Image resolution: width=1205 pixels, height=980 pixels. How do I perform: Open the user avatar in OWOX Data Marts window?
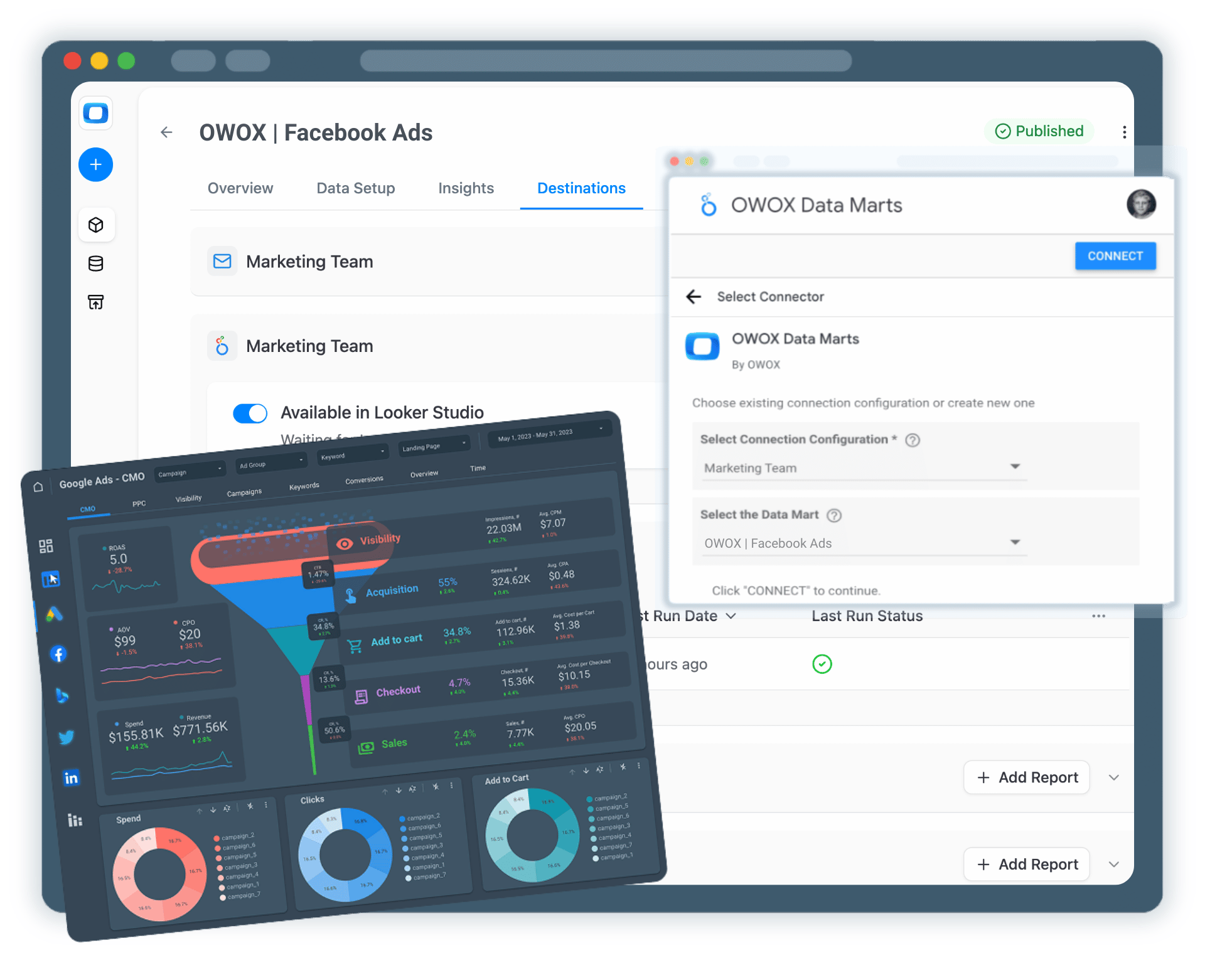point(1142,204)
